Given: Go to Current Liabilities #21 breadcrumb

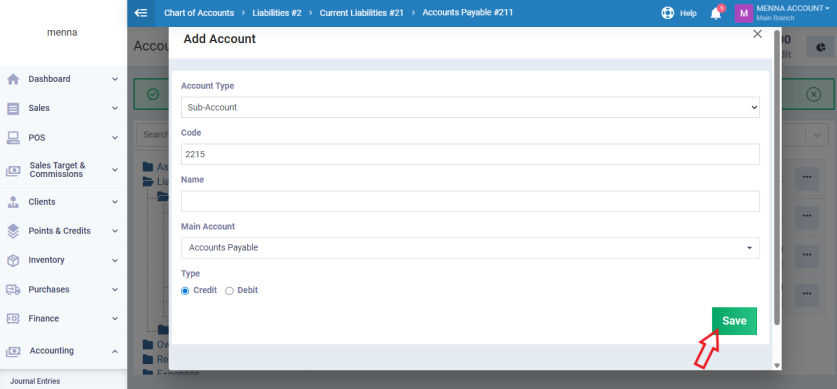Looking at the screenshot, I should tap(361, 12).
